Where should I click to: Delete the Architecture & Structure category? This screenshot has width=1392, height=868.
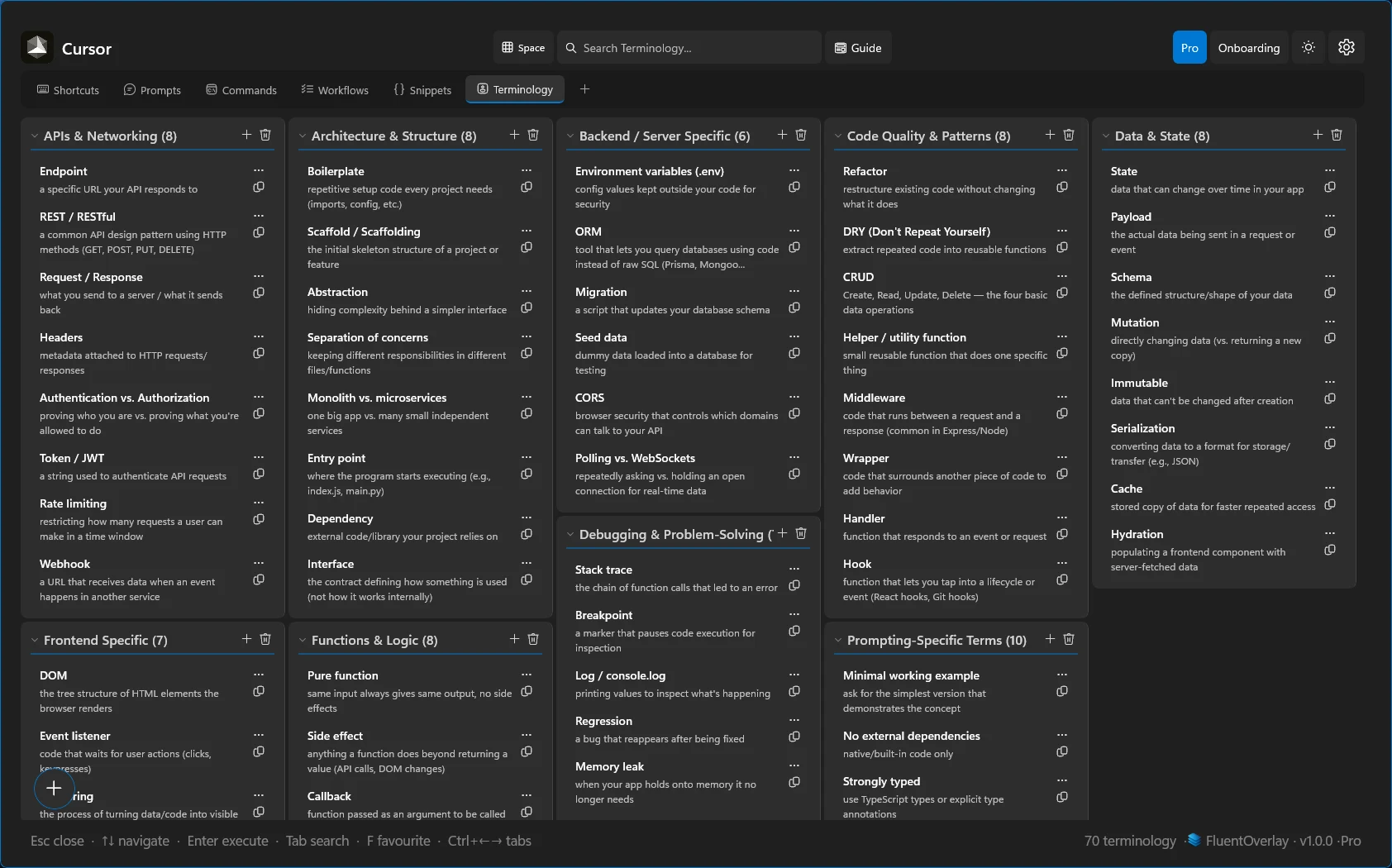pos(533,134)
